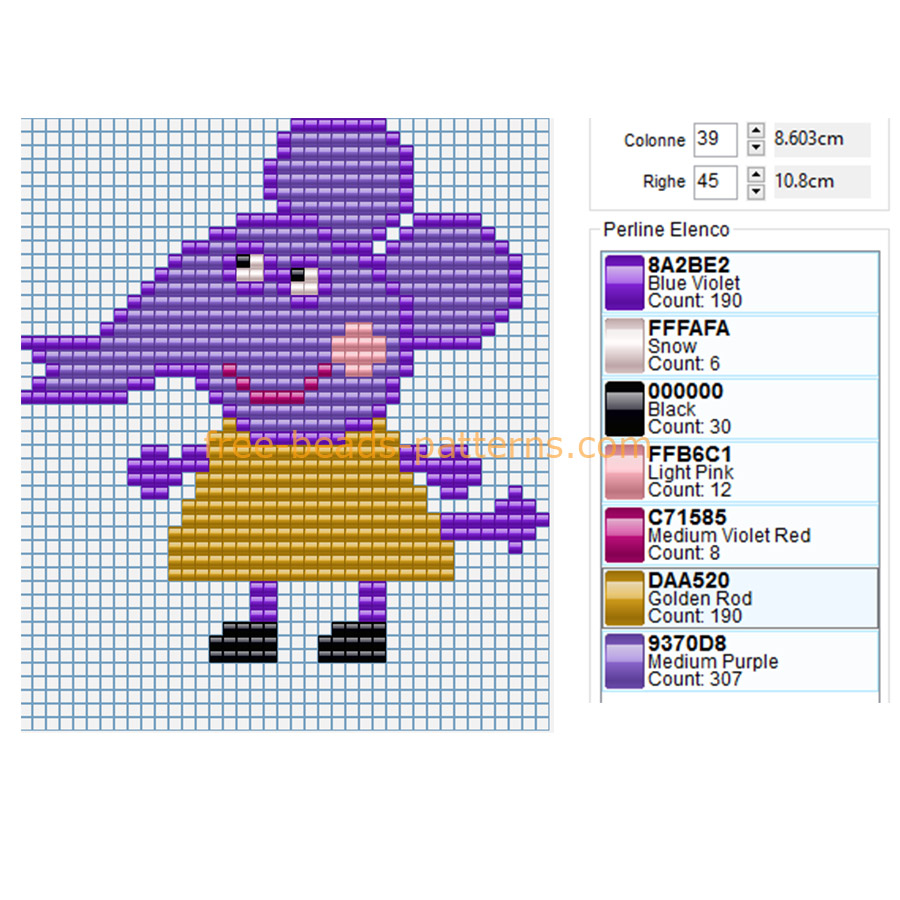The image size is (900, 900).
Task: Click the 8.603cm width value
Action: pyautogui.click(x=809, y=139)
